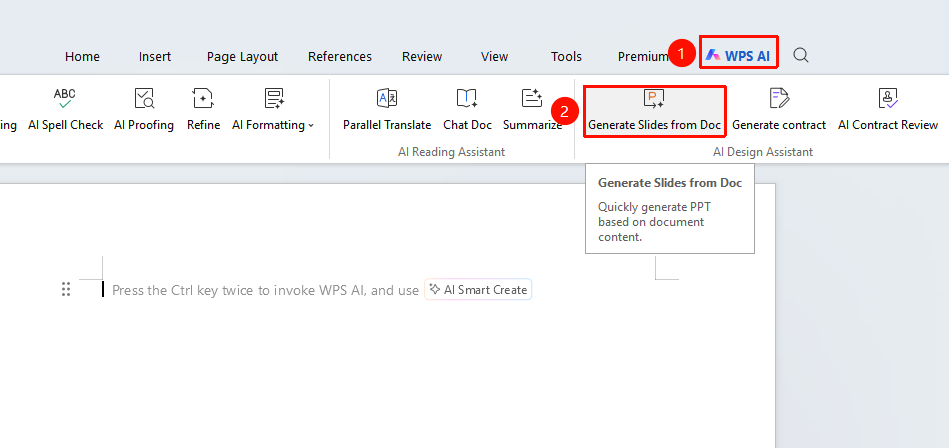
Task: Click the paragraph drag handle dots
Action: point(66,289)
